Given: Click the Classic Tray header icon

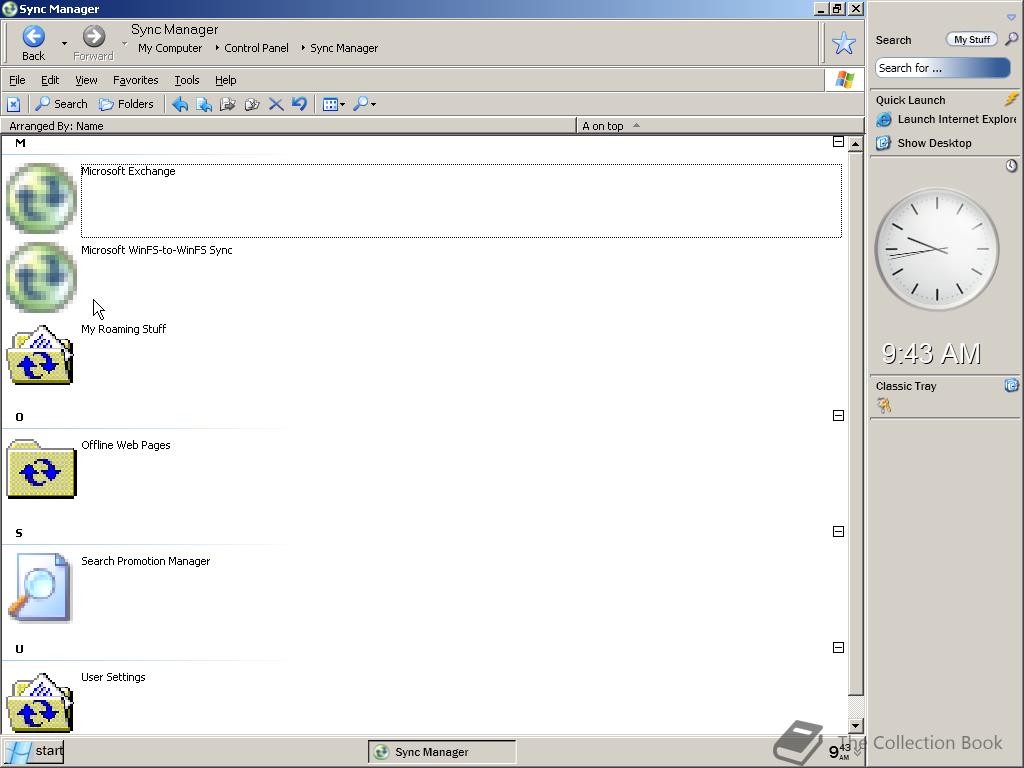Looking at the screenshot, I should (x=1012, y=385).
